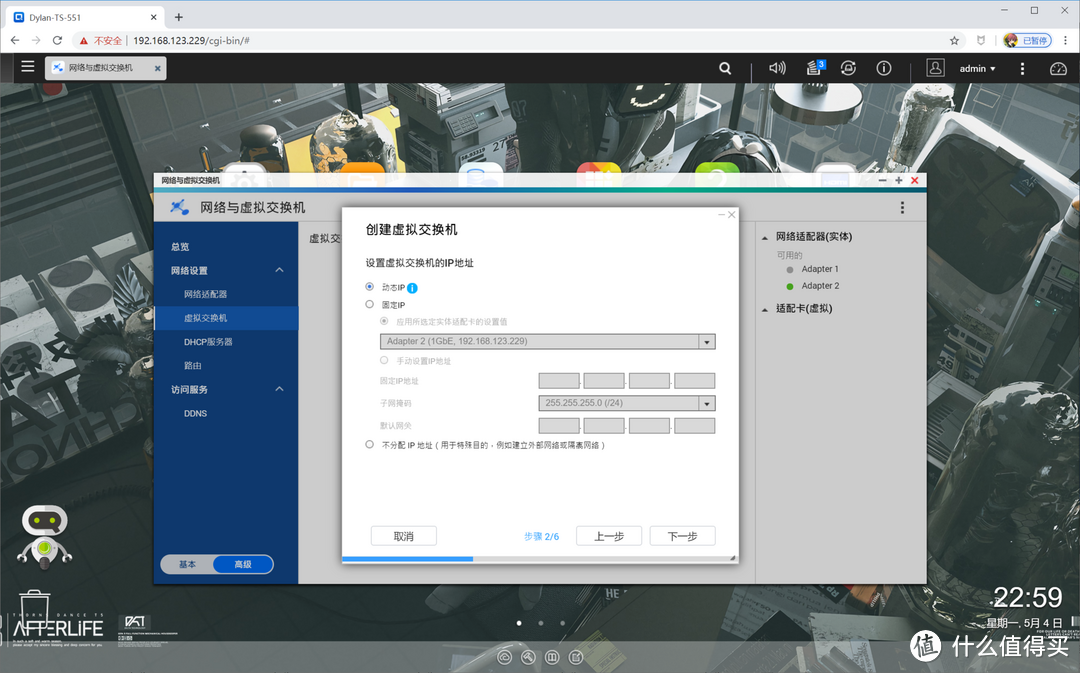
Task: Select 手动设置IP地址 radio option
Action: point(384,360)
